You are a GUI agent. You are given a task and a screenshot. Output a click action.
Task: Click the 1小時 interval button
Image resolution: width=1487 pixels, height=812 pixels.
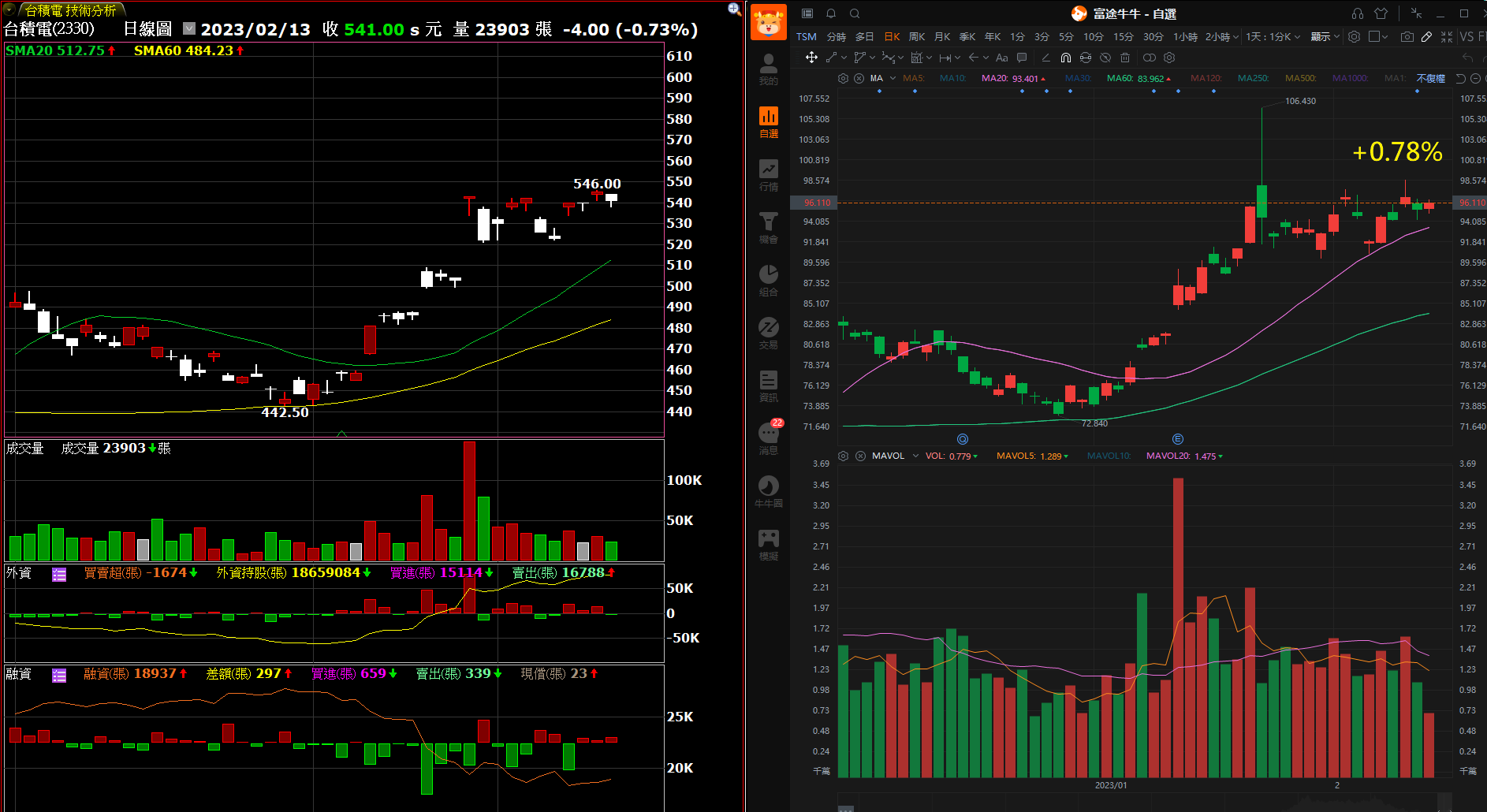1185,37
